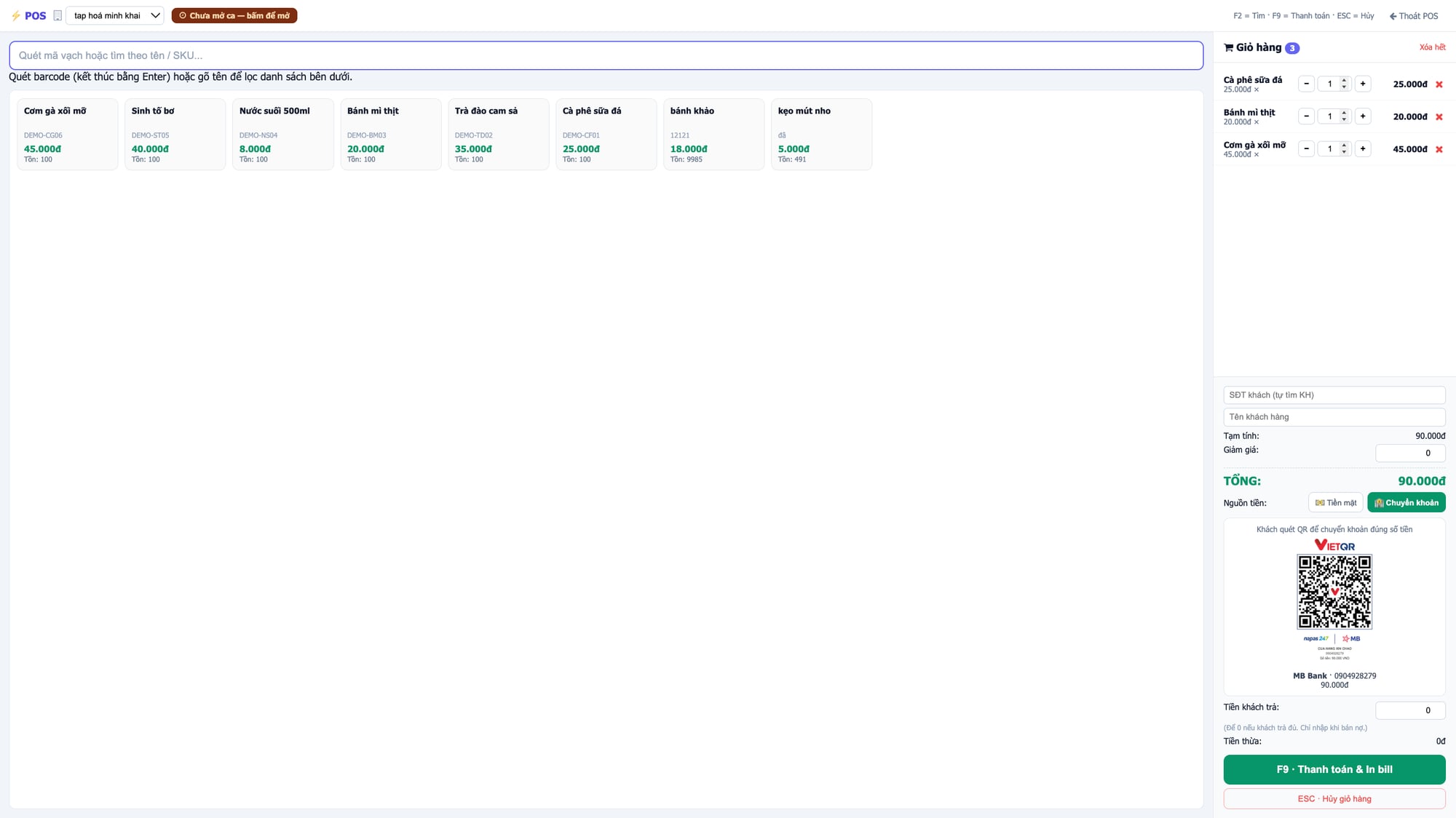This screenshot has height=818, width=1456.
Task: Increase quantity of Cơm gà xối mỡ in cart
Action: tap(1363, 148)
